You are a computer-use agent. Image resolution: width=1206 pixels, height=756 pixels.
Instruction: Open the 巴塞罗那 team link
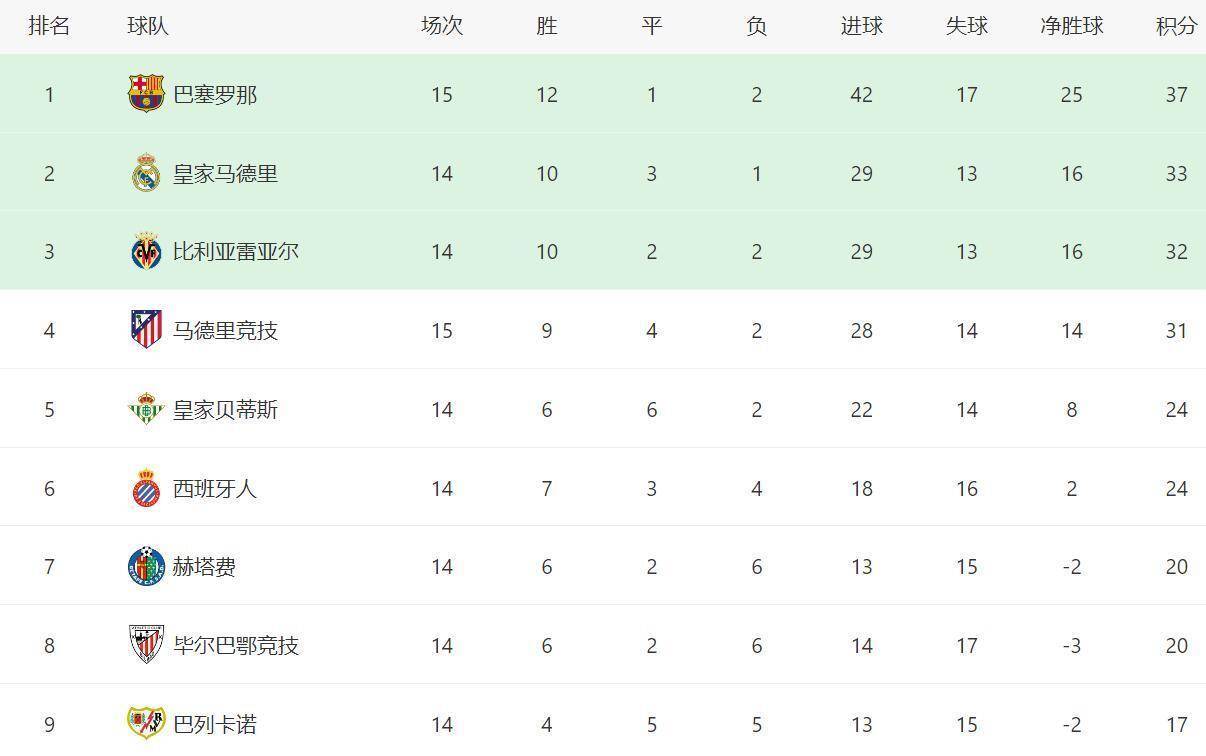click(215, 95)
